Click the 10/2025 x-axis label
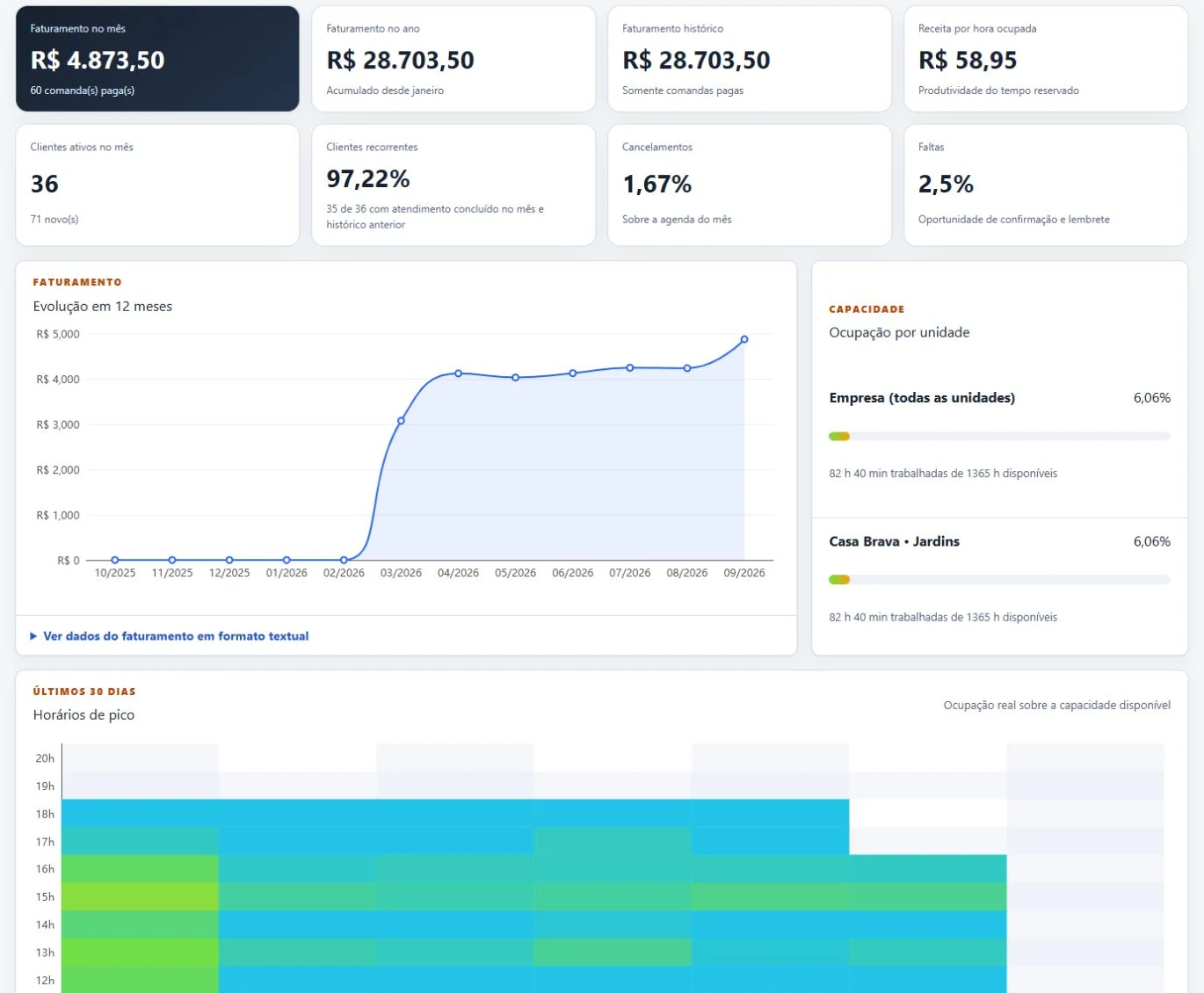The height and width of the screenshot is (993, 1204). [115, 573]
